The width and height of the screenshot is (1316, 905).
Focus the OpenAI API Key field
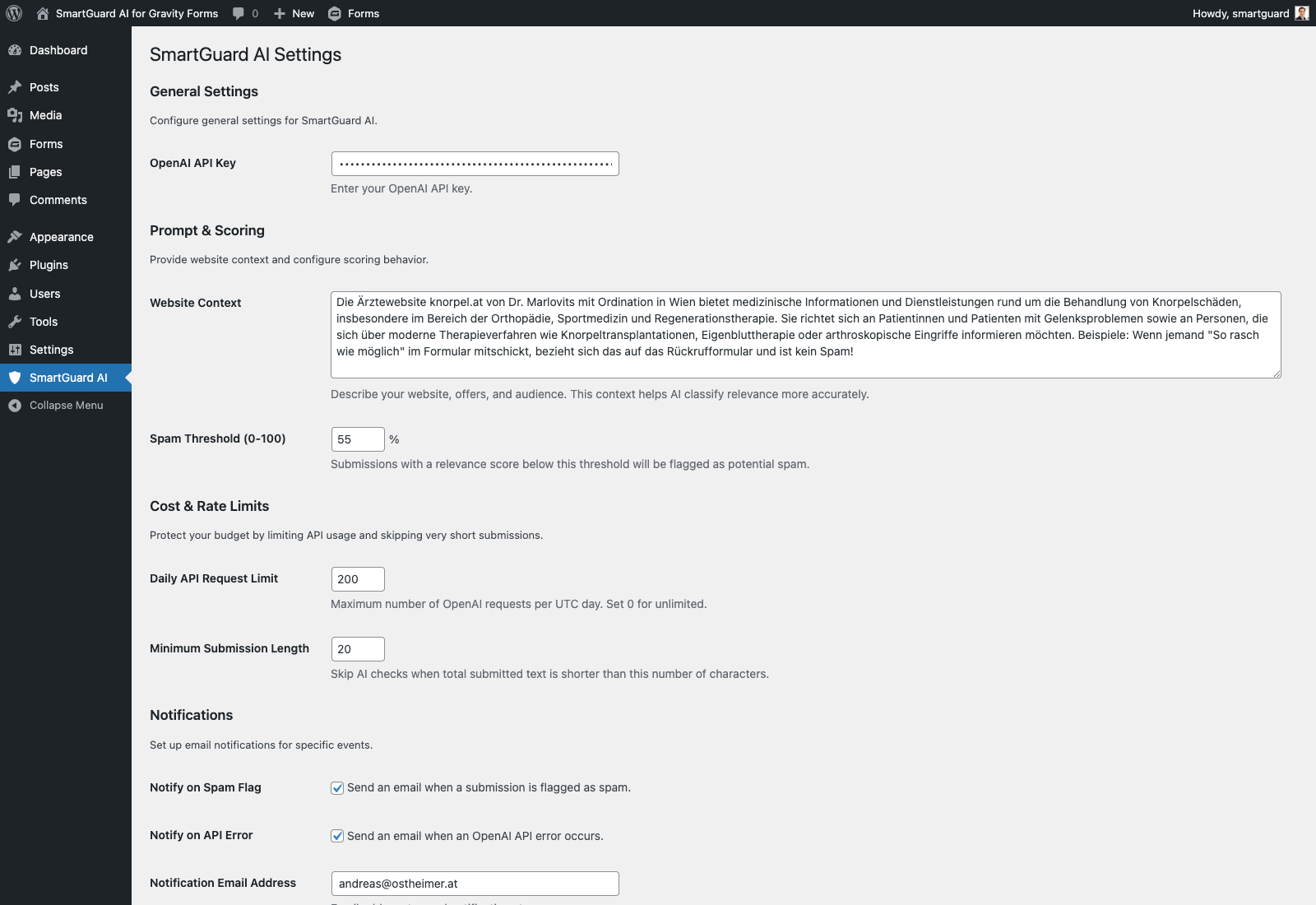click(475, 164)
